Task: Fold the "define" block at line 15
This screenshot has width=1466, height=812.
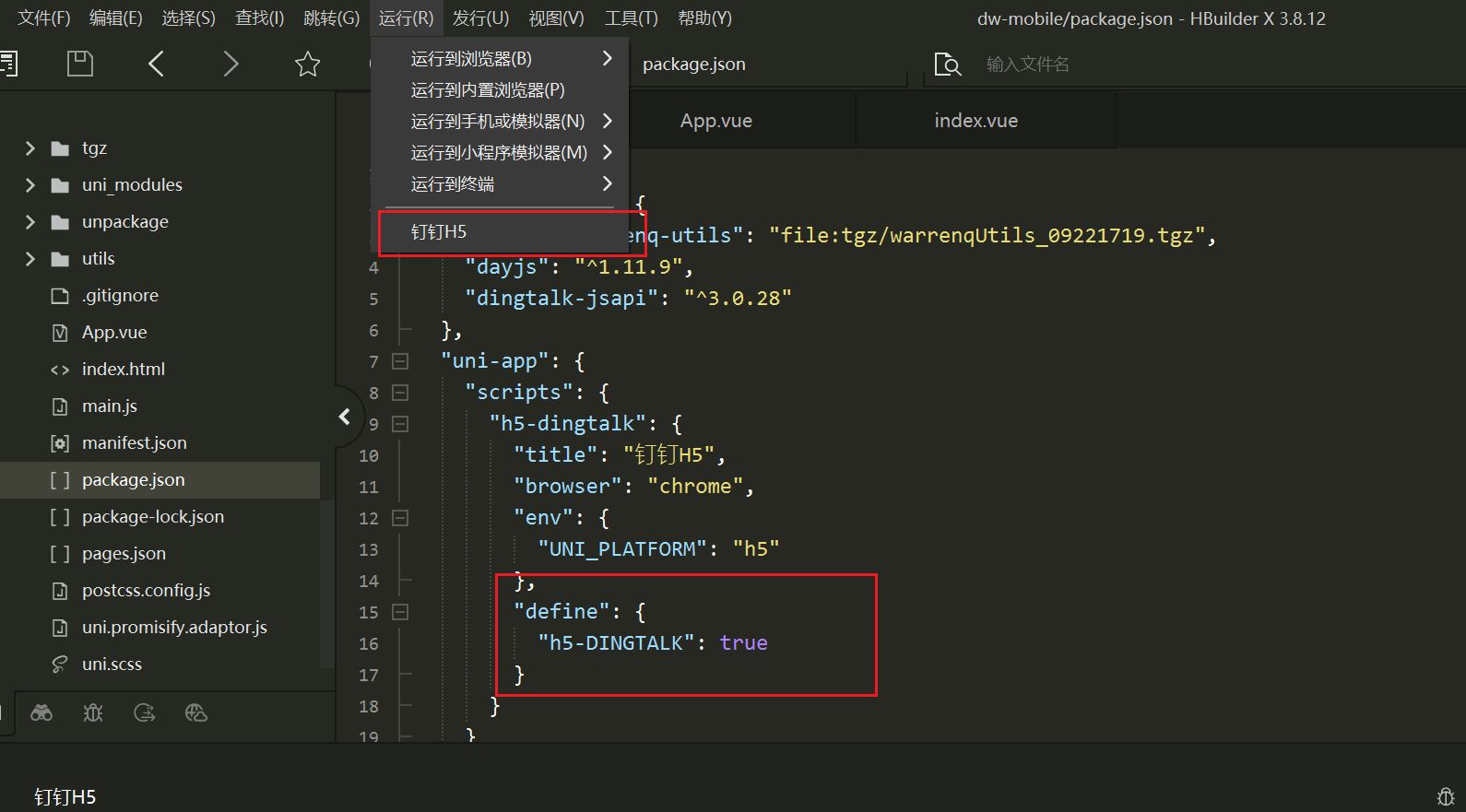Action: click(x=400, y=612)
